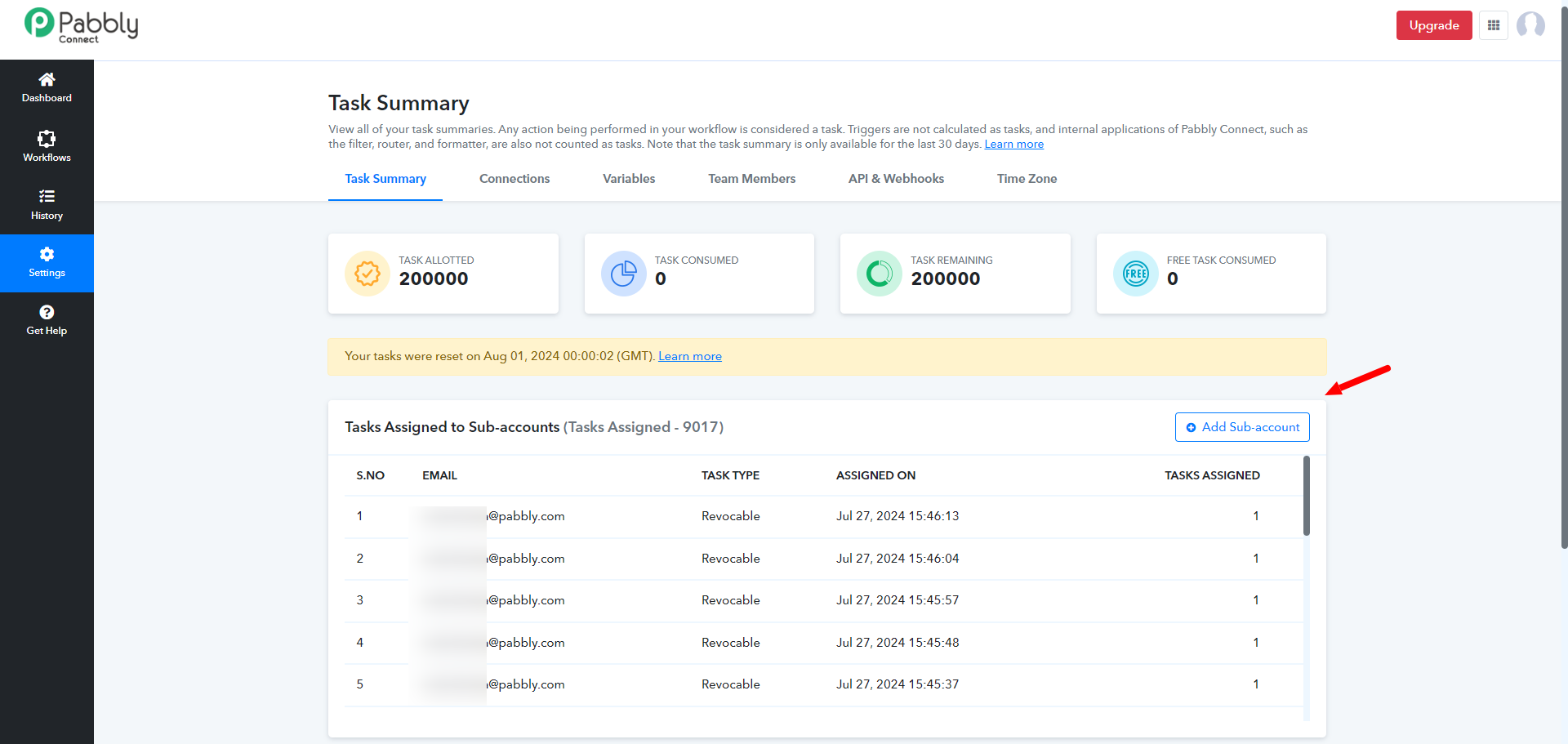This screenshot has height=744, width=1568.
Task: Select Settings gear in sidebar
Action: 47,263
